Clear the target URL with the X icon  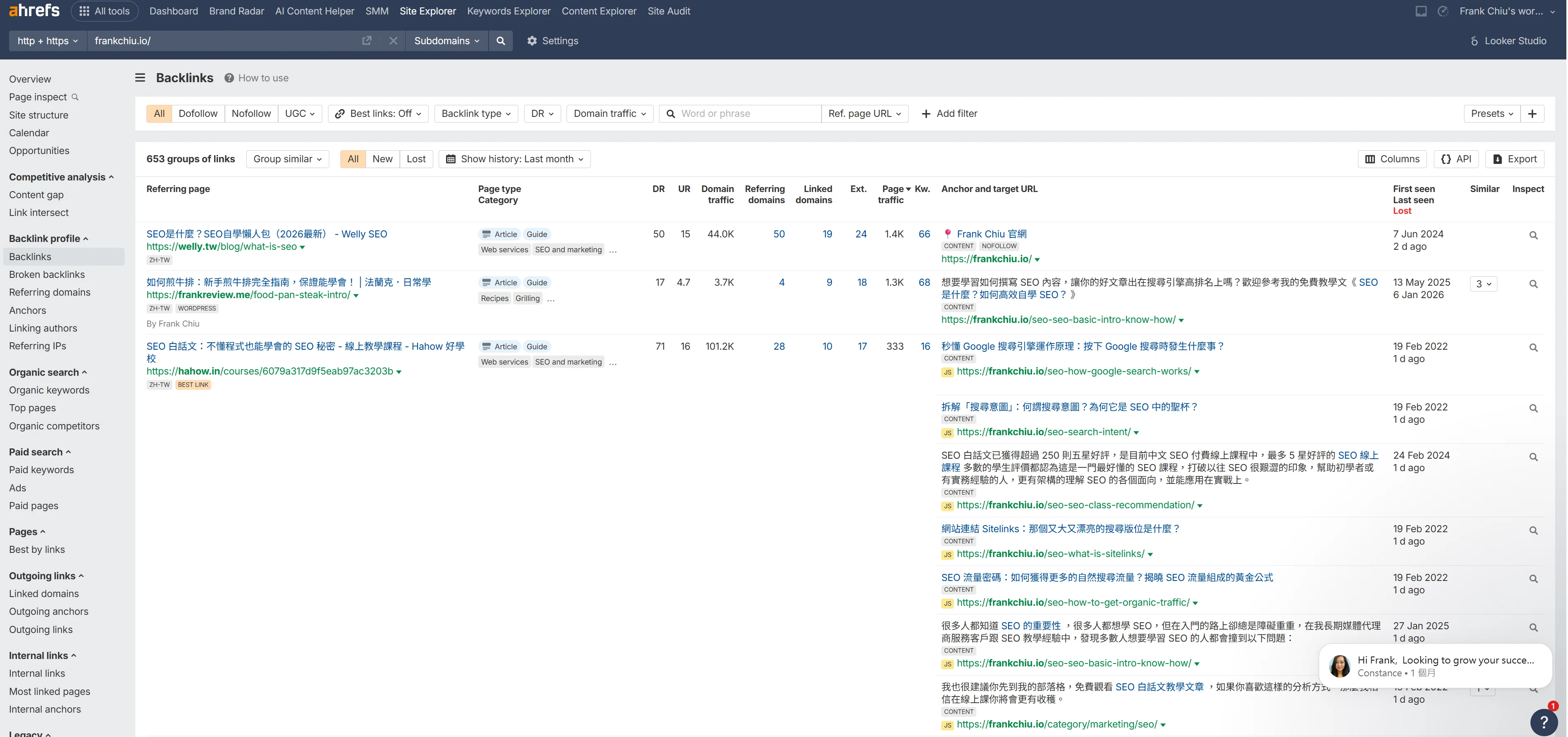click(x=393, y=41)
